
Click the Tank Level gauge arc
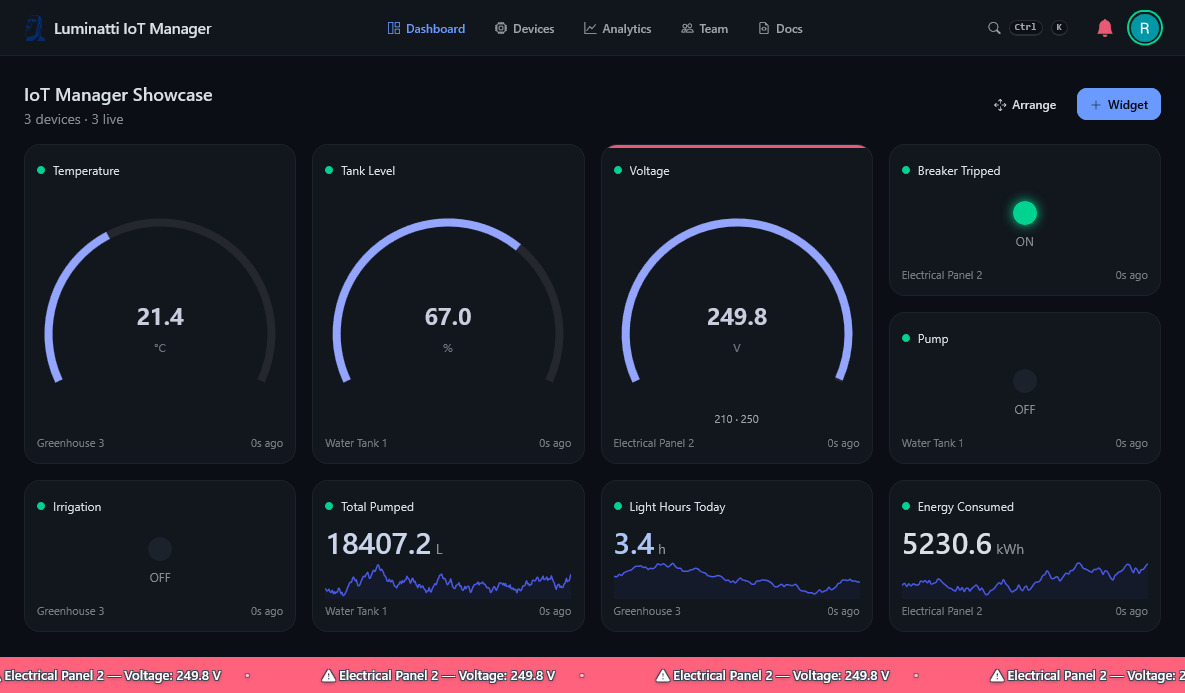(448, 300)
